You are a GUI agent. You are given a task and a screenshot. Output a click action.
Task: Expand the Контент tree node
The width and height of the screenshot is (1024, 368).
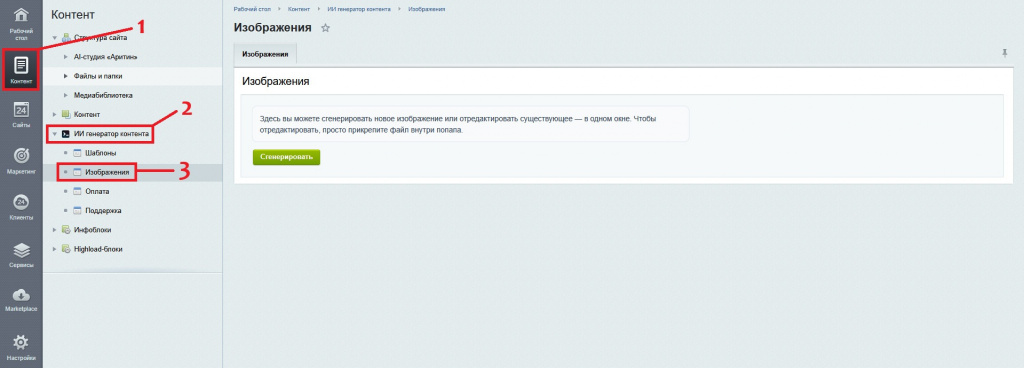[x=55, y=115]
